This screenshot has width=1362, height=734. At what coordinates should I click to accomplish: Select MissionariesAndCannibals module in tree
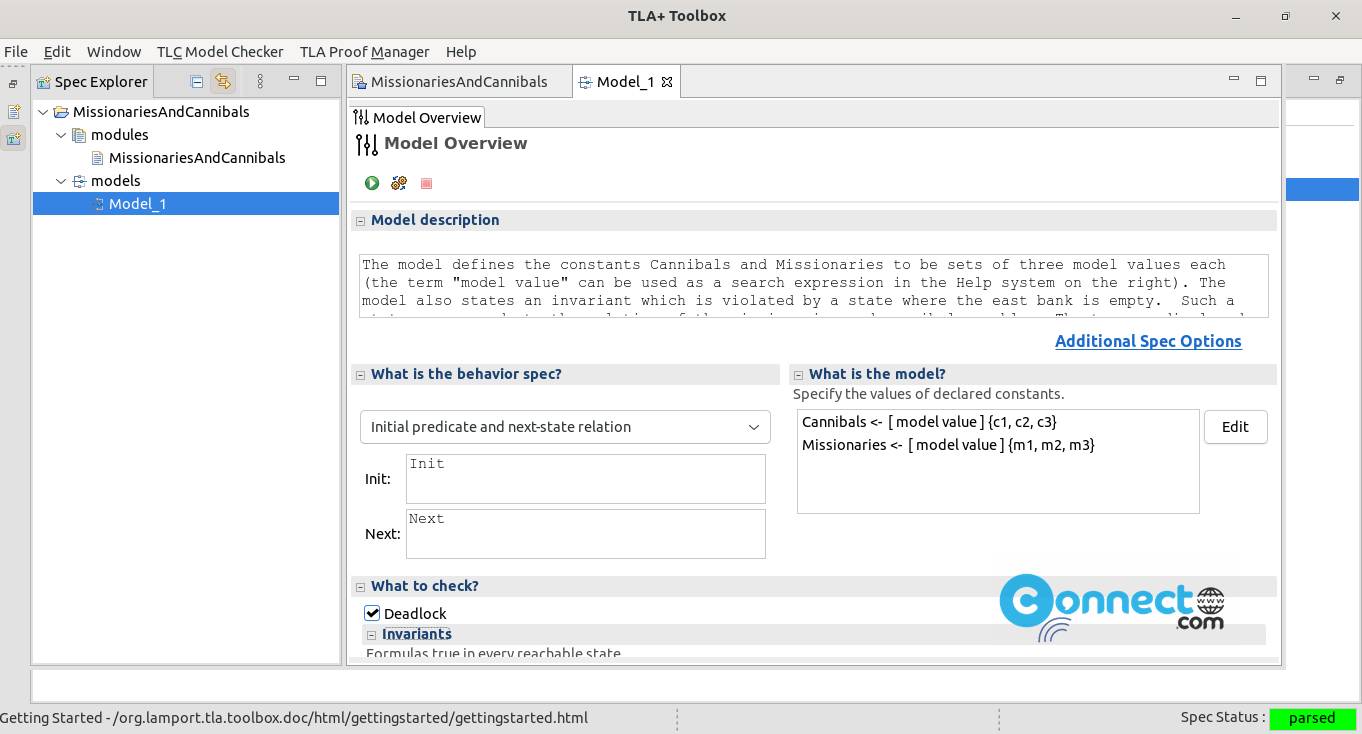point(197,158)
